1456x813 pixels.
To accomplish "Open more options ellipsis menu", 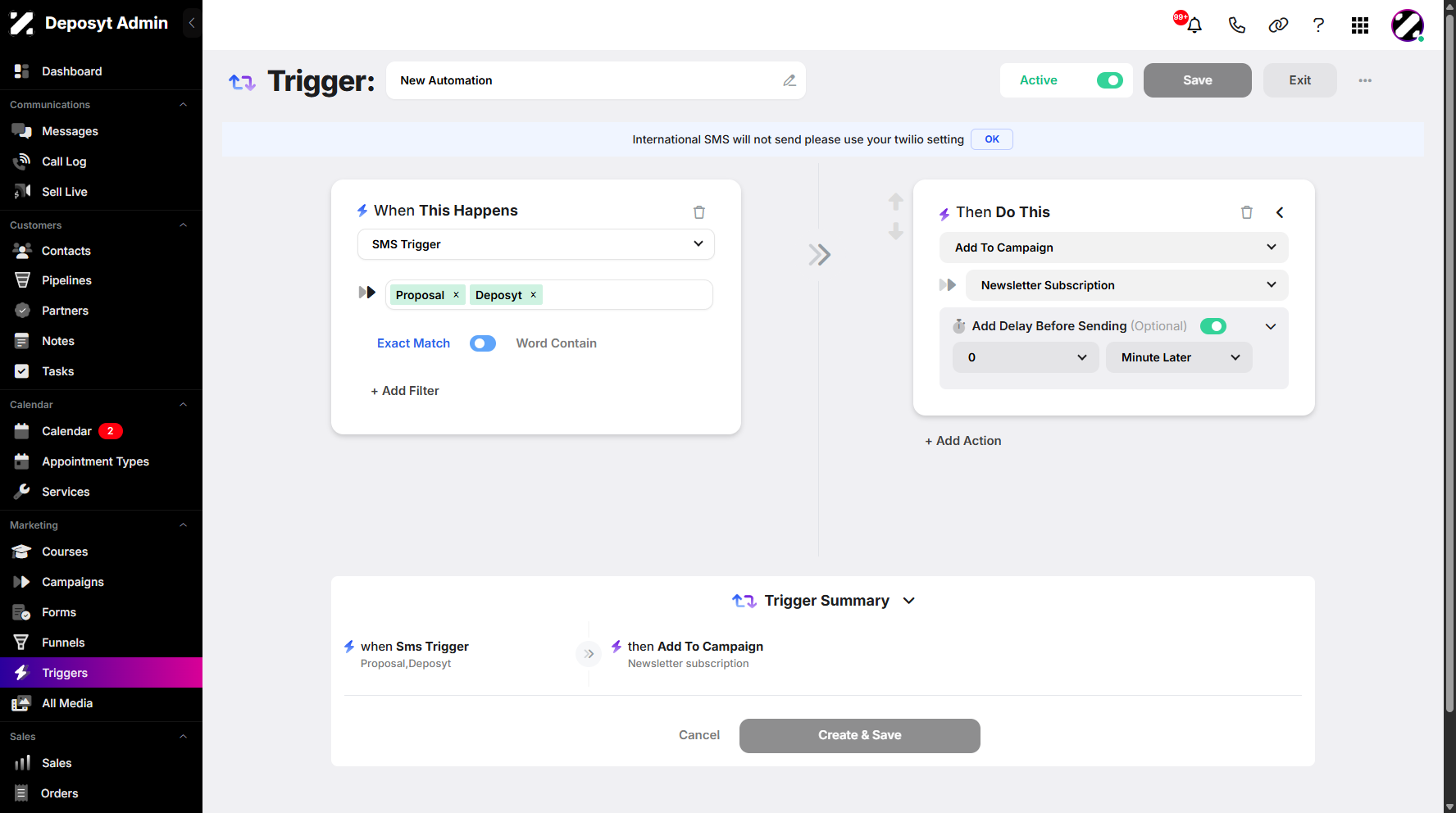I will (x=1365, y=80).
